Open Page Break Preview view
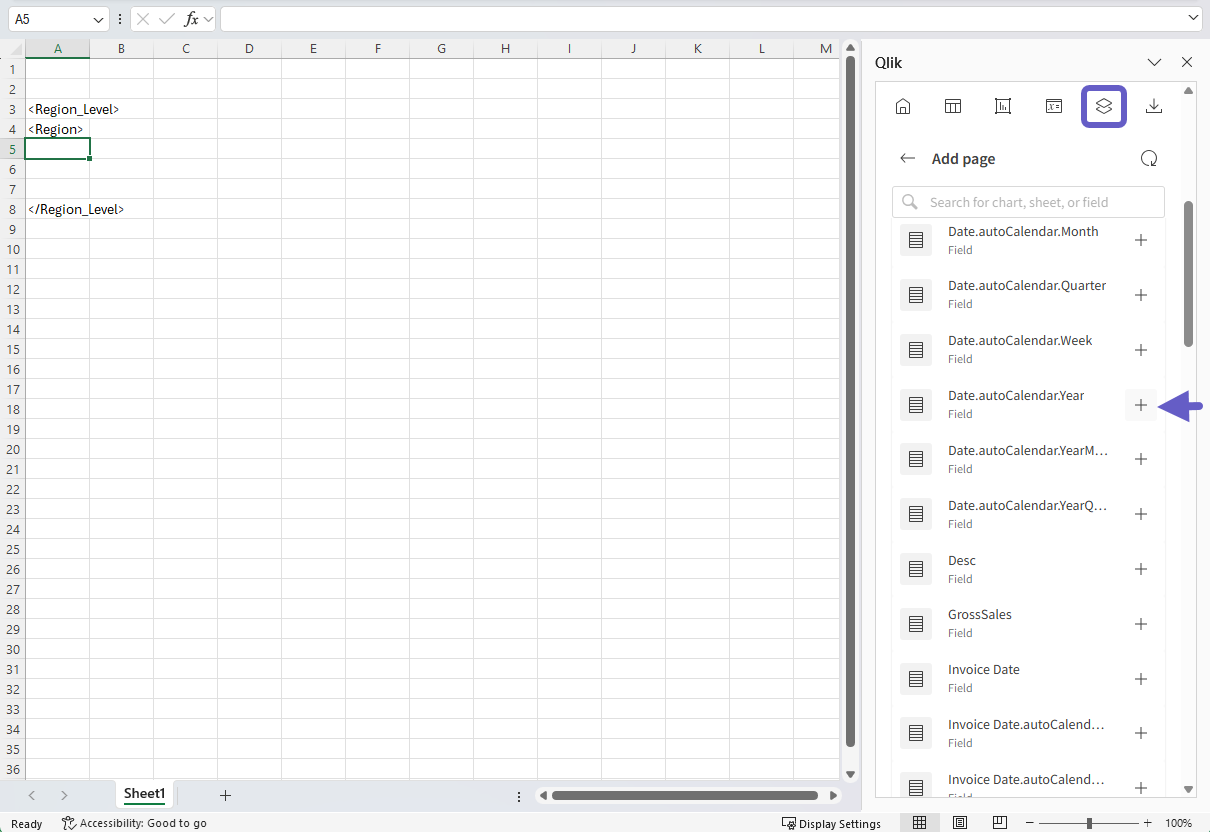The width and height of the screenshot is (1210, 832). tap(999, 822)
